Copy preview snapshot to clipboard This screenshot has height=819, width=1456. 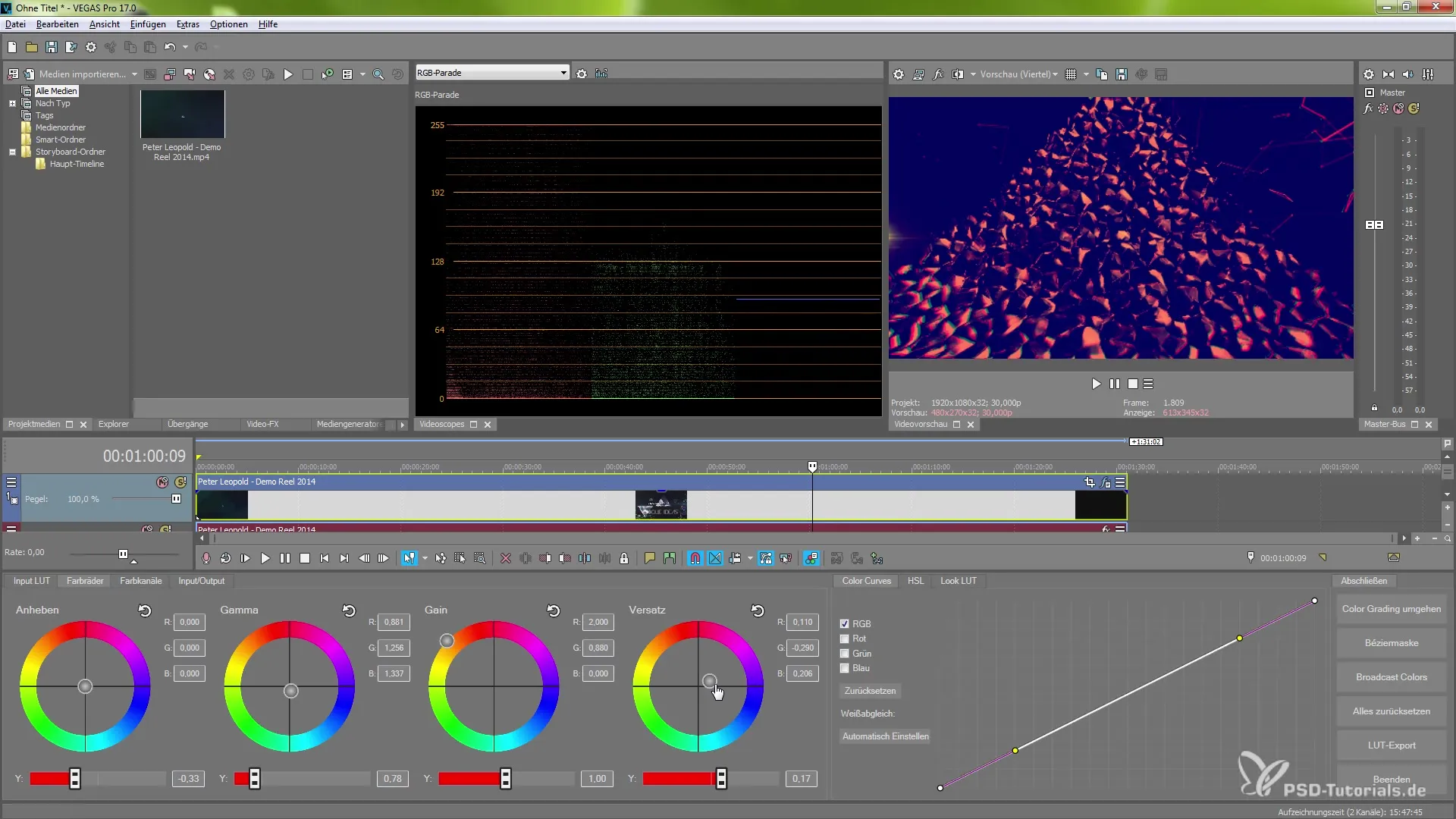[x=1102, y=74]
